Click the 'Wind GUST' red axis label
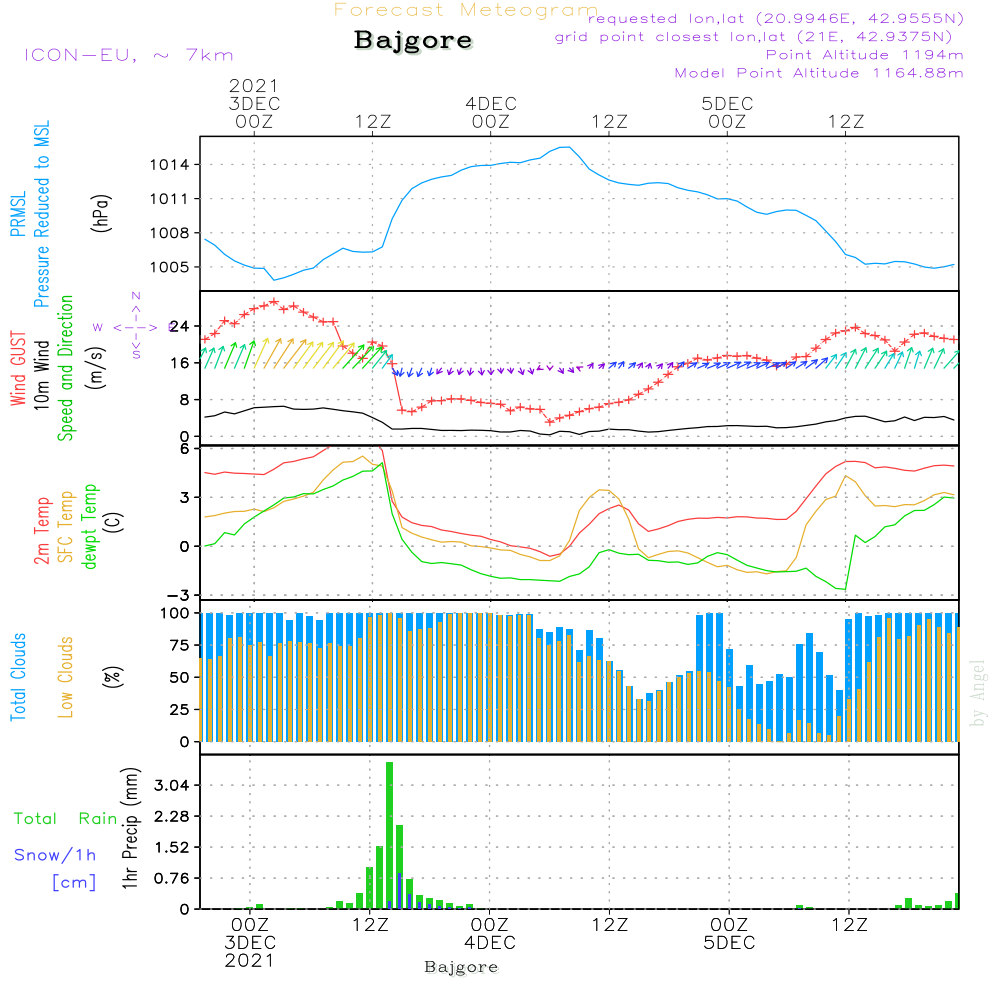 click(x=18, y=368)
